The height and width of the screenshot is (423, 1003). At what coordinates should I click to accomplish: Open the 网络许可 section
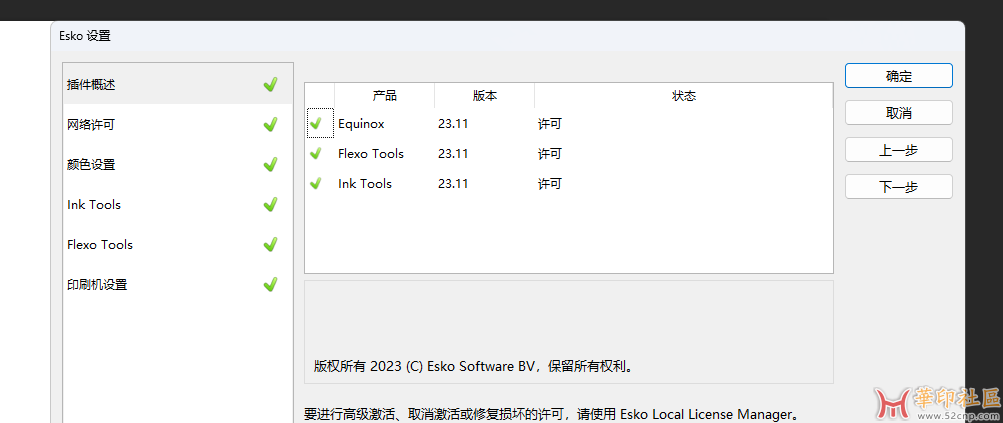tap(178, 125)
